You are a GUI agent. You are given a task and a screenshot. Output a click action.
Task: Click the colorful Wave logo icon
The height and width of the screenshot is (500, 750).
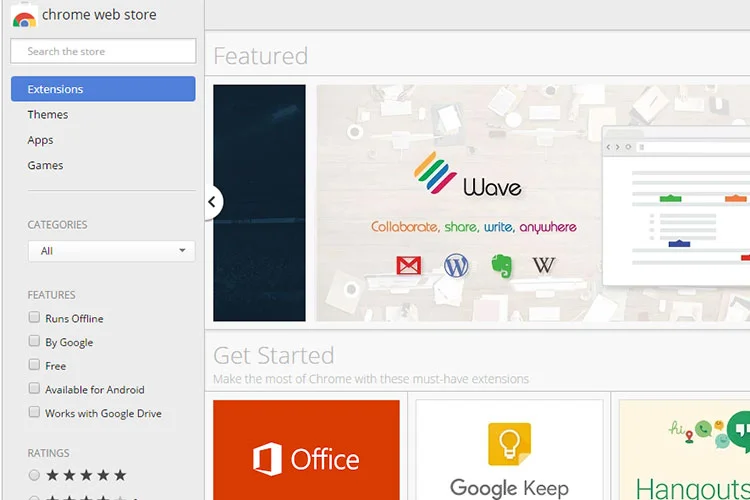pos(435,173)
